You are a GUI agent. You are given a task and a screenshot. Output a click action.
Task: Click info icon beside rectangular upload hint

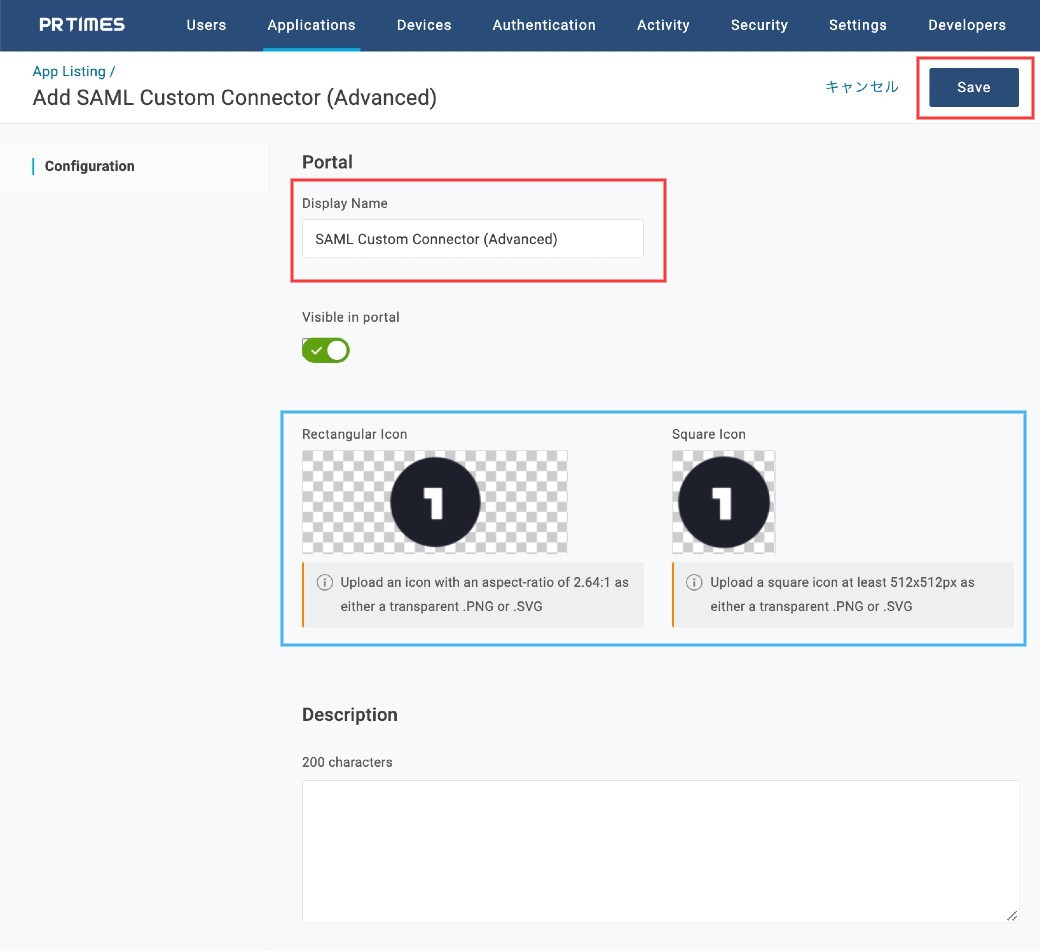324,582
